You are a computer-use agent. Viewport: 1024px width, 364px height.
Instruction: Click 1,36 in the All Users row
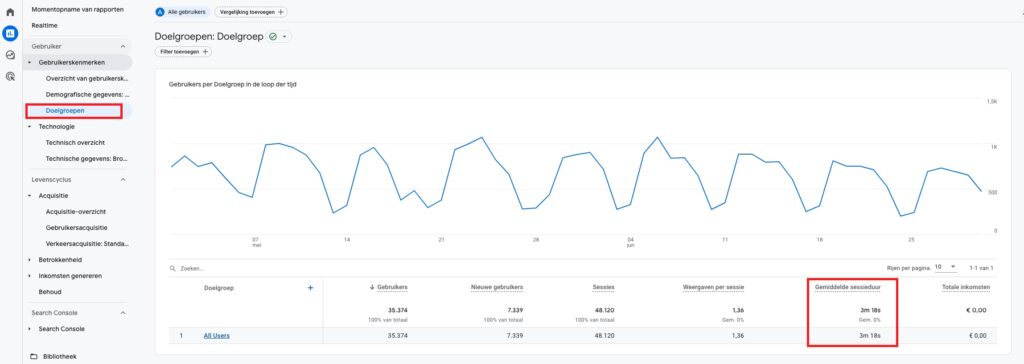coord(738,336)
